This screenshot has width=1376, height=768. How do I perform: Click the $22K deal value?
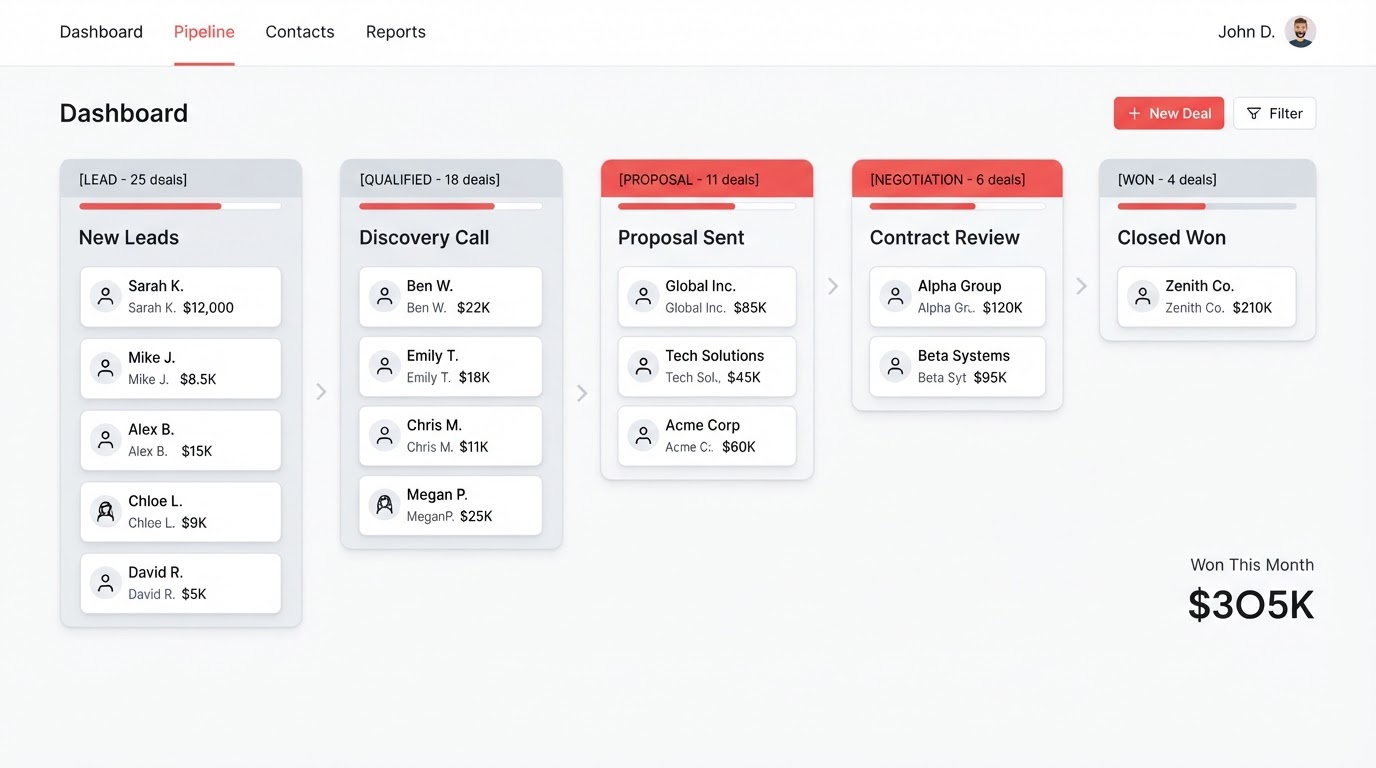tap(474, 308)
